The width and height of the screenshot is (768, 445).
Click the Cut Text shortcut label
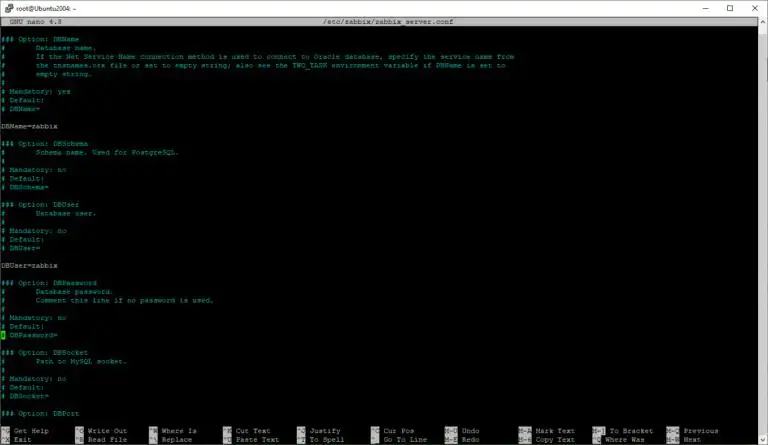click(253, 431)
